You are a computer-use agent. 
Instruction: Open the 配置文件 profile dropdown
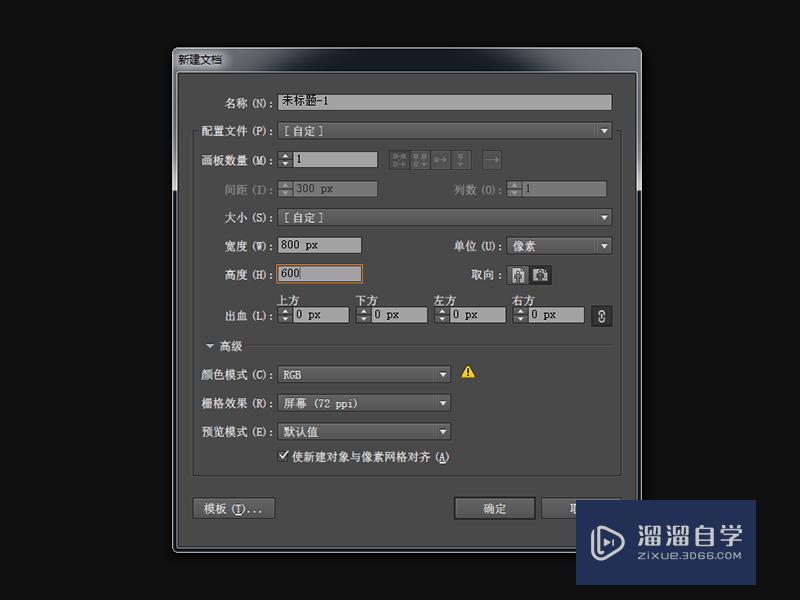point(604,130)
